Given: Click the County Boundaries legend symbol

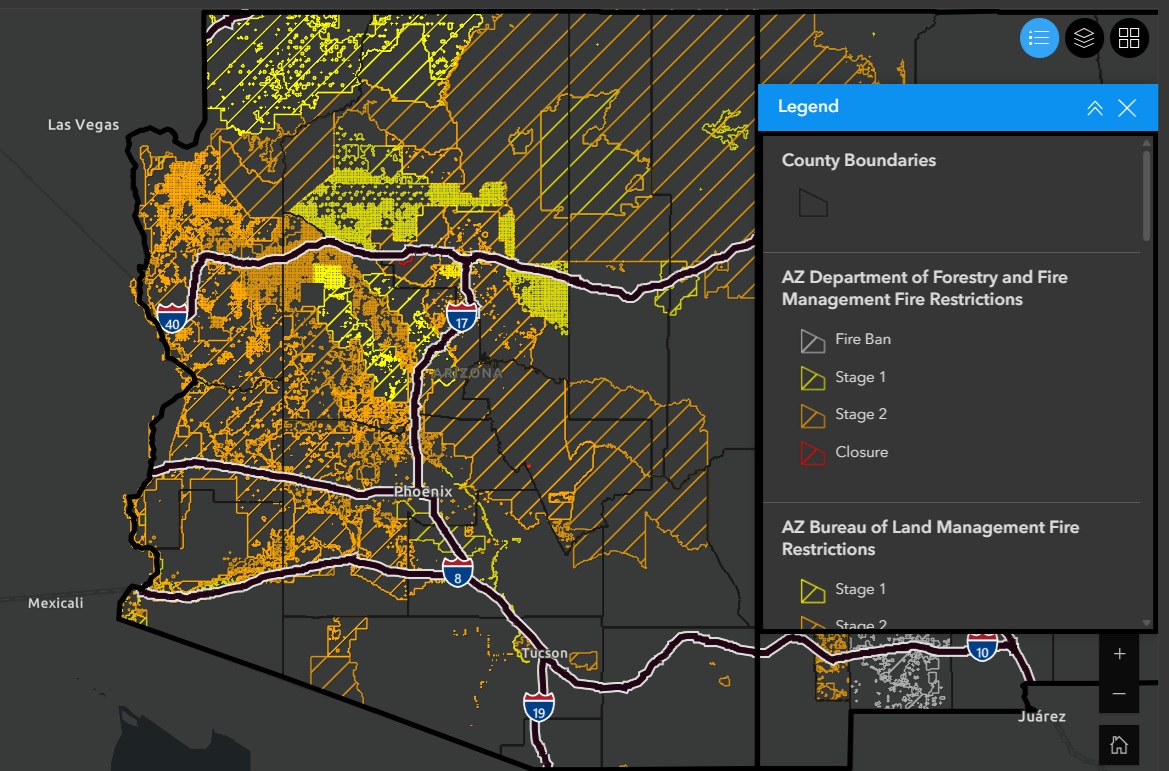Looking at the screenshot, I should coord(813,203).
